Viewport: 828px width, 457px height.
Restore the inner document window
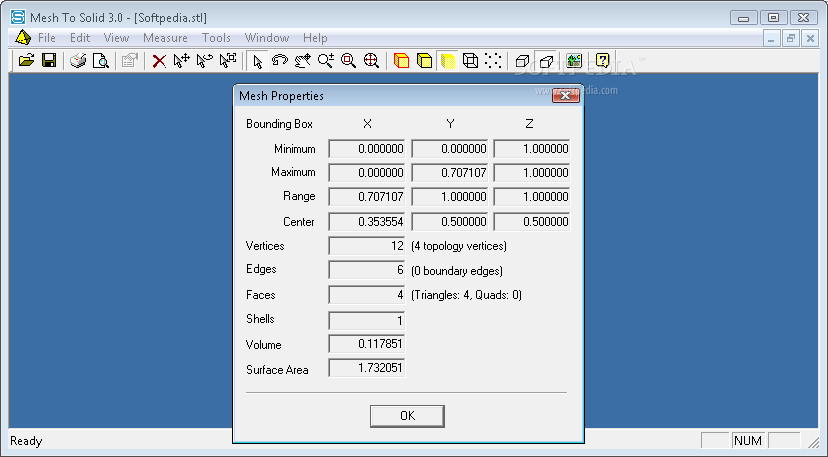pos(791,38)
